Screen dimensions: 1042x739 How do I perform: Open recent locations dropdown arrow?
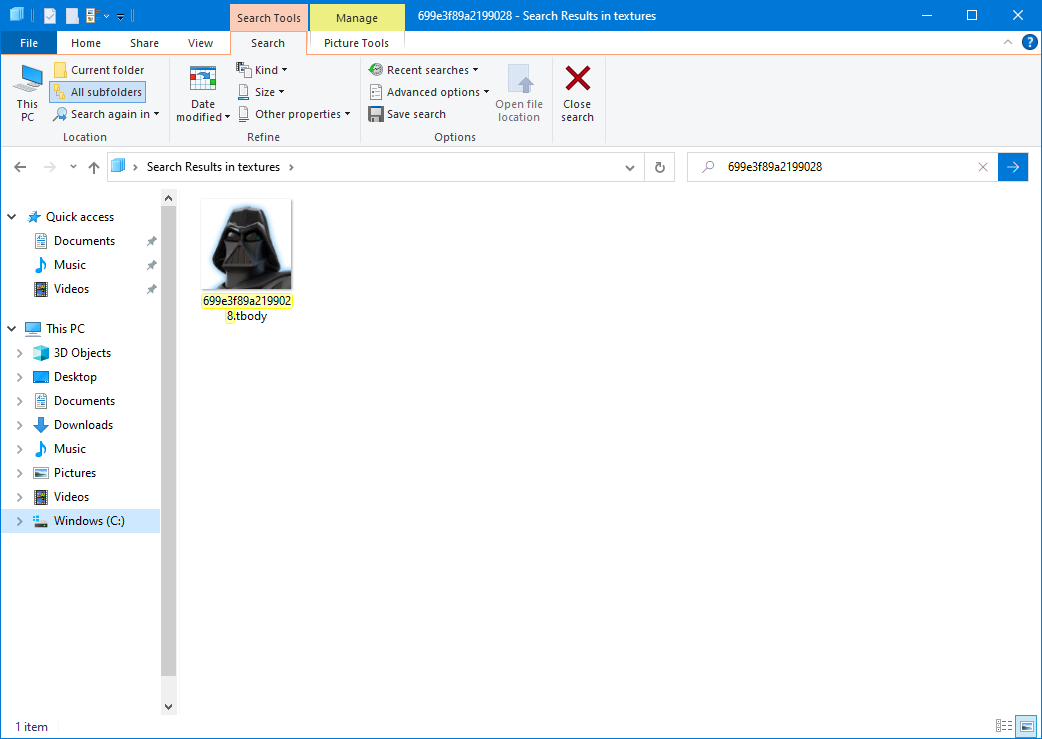click(73, 167)
